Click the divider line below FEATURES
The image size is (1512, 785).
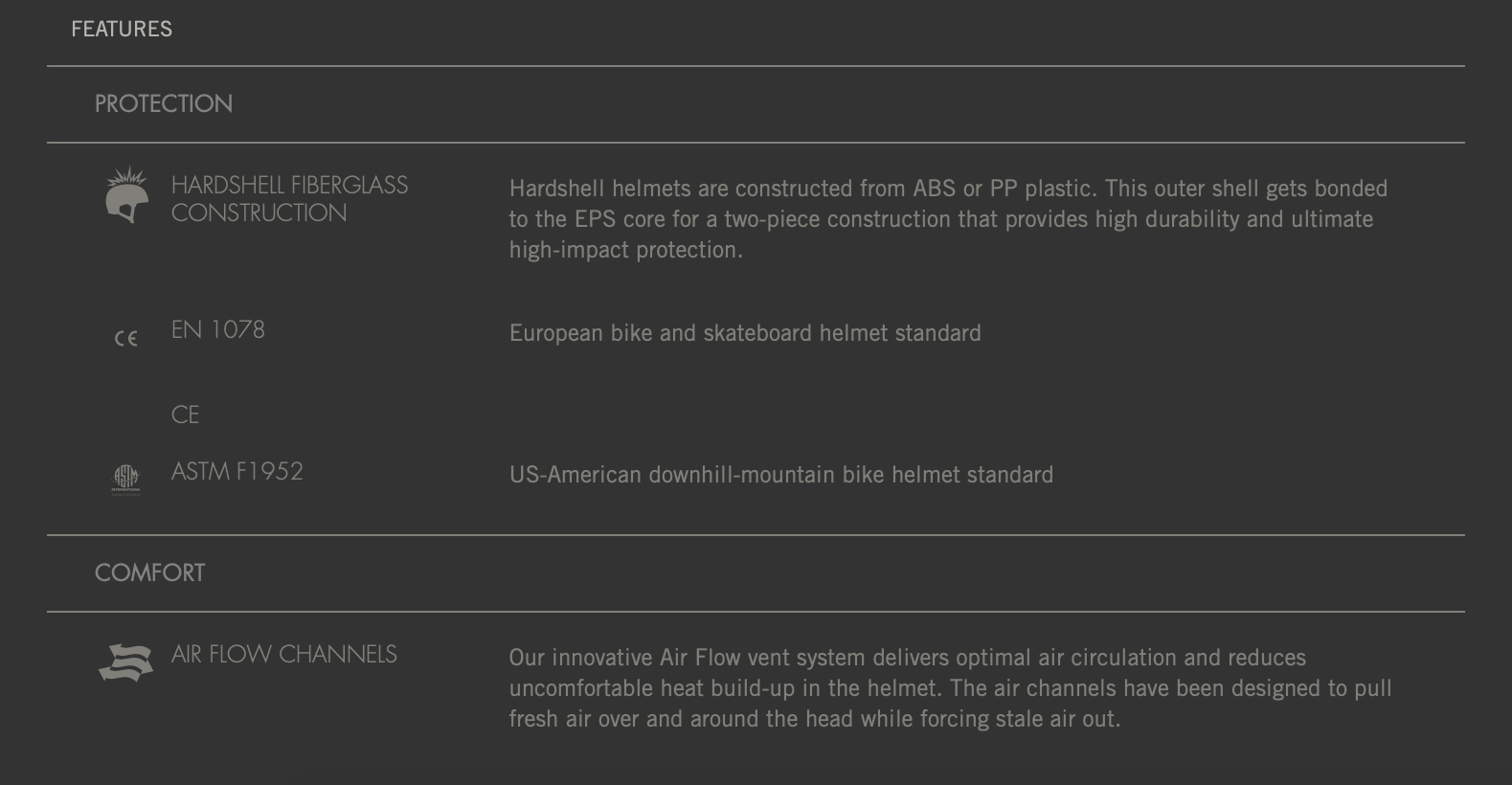click(x=756, y=66)
